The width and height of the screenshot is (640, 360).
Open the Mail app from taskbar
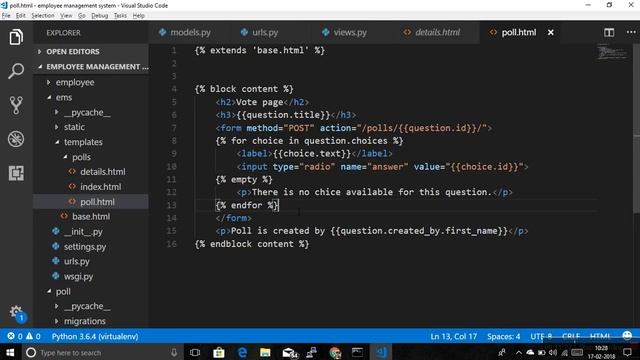(289, 352)
